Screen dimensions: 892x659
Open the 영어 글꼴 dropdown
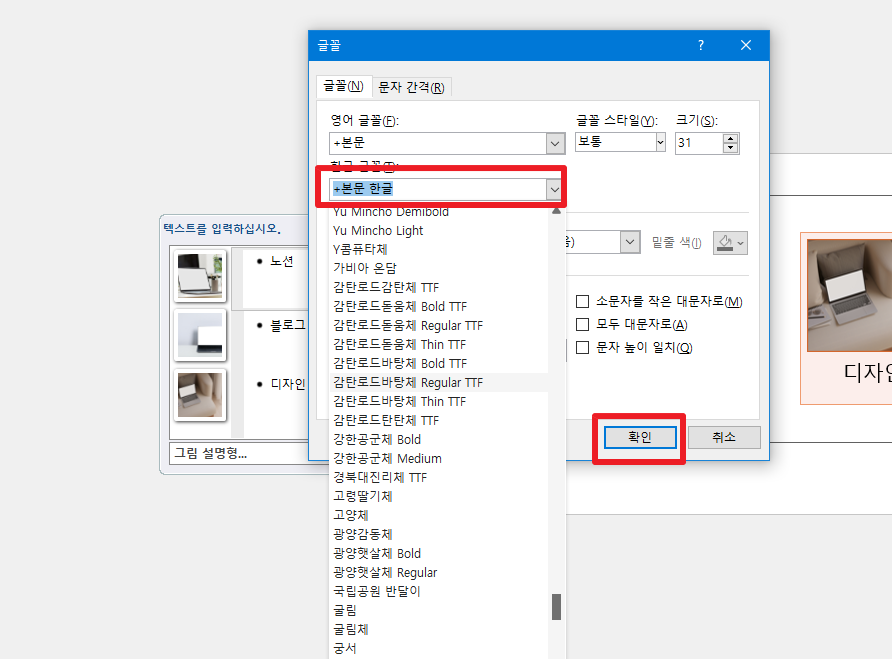pyautogui.click(x=554, y=143)
